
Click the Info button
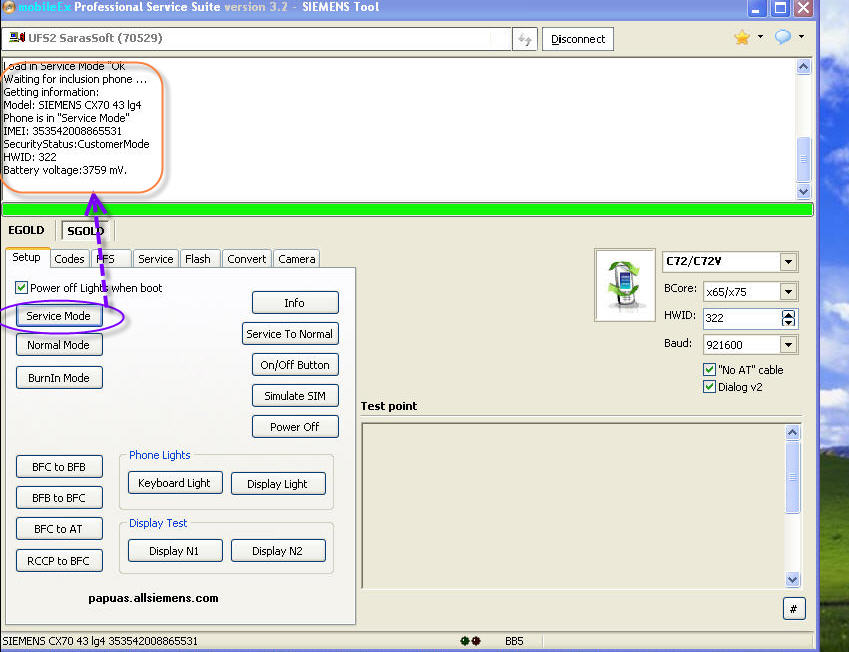tap(295, 303)
